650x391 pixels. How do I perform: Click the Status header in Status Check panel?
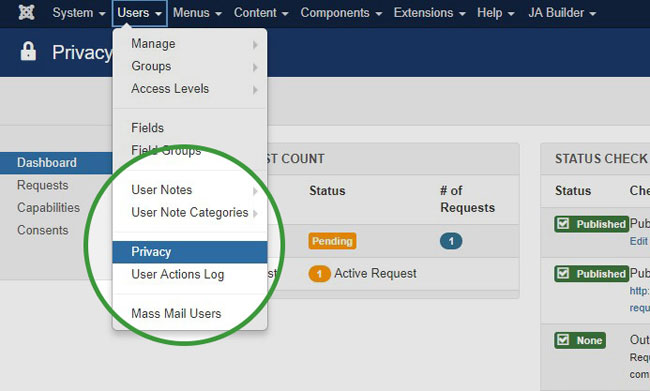pos(573,191)
